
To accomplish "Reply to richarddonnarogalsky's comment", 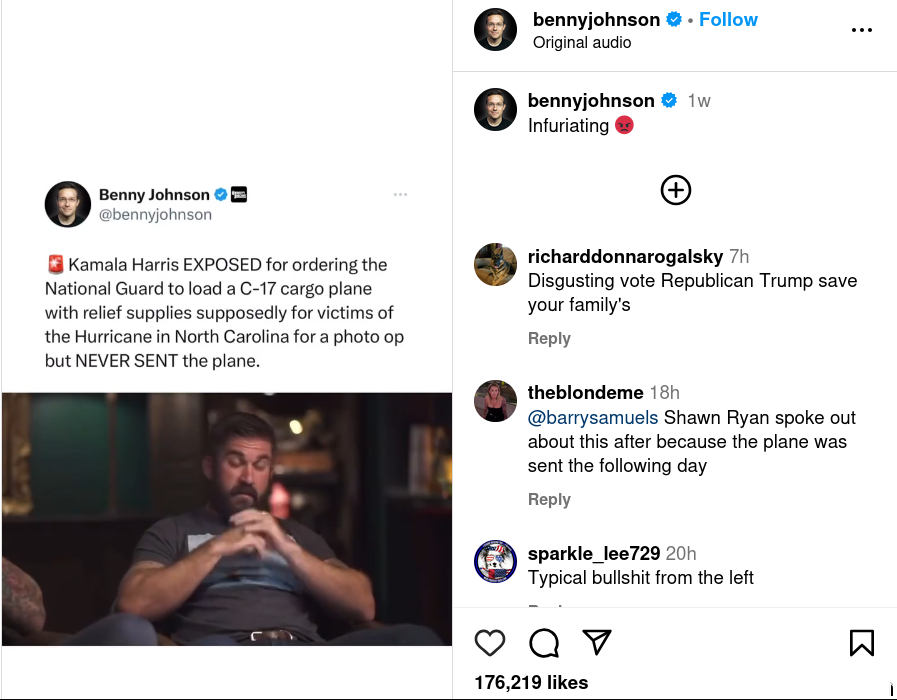I will point(549,339).
